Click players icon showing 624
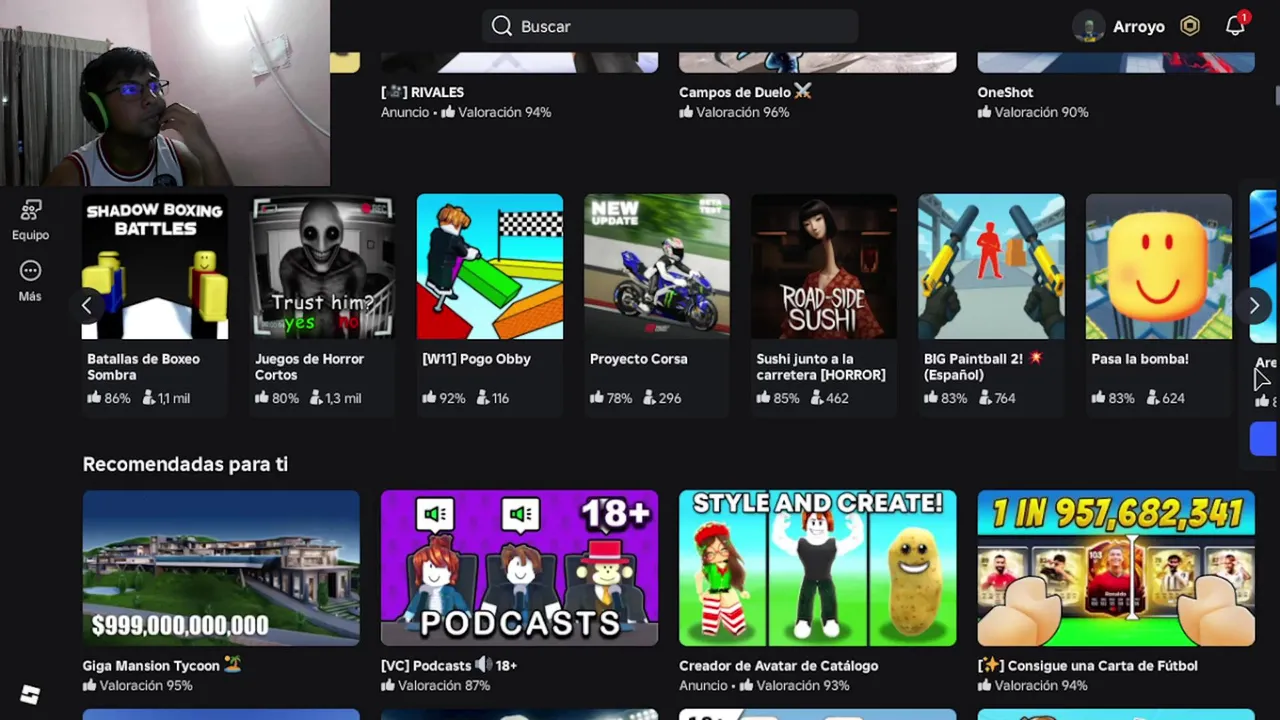 click(1152, 398)
